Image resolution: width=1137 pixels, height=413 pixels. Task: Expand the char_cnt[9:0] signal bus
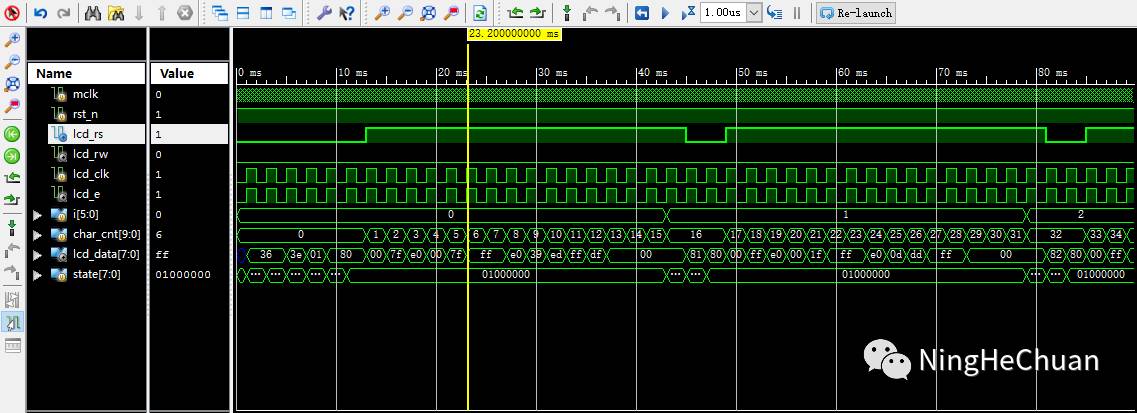click(38, 234)
